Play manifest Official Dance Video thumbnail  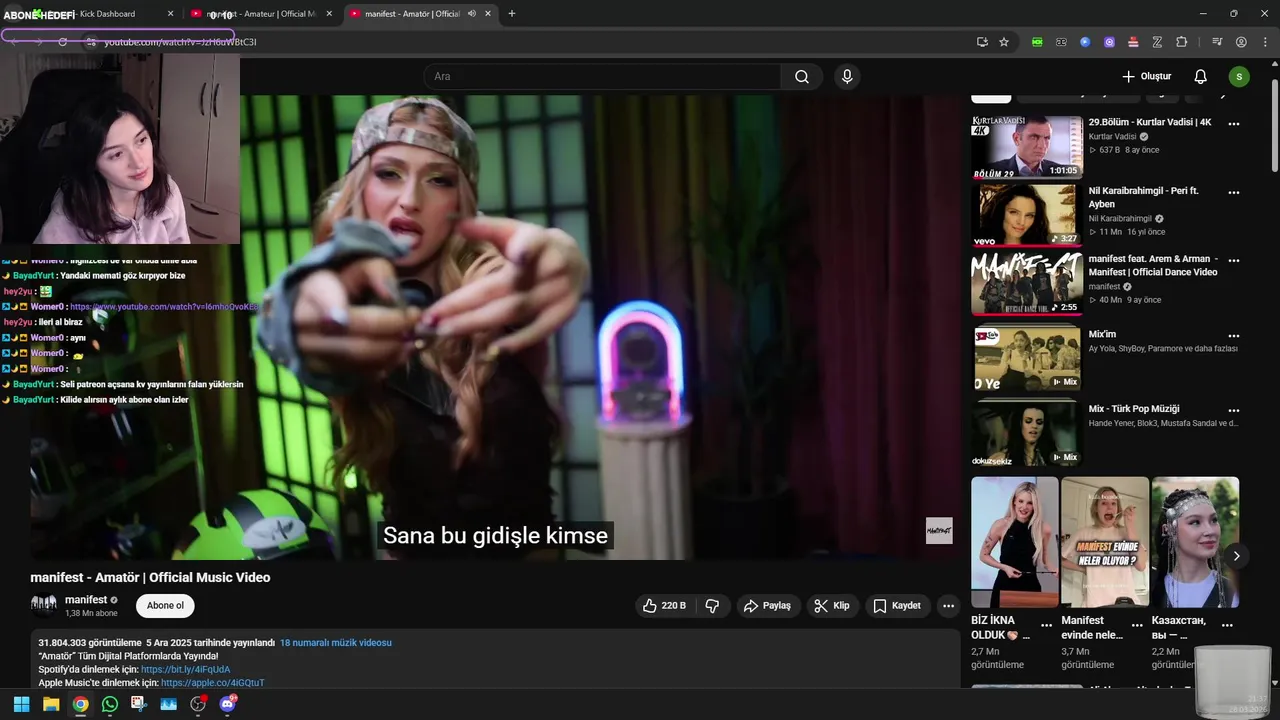point(1027,283)
